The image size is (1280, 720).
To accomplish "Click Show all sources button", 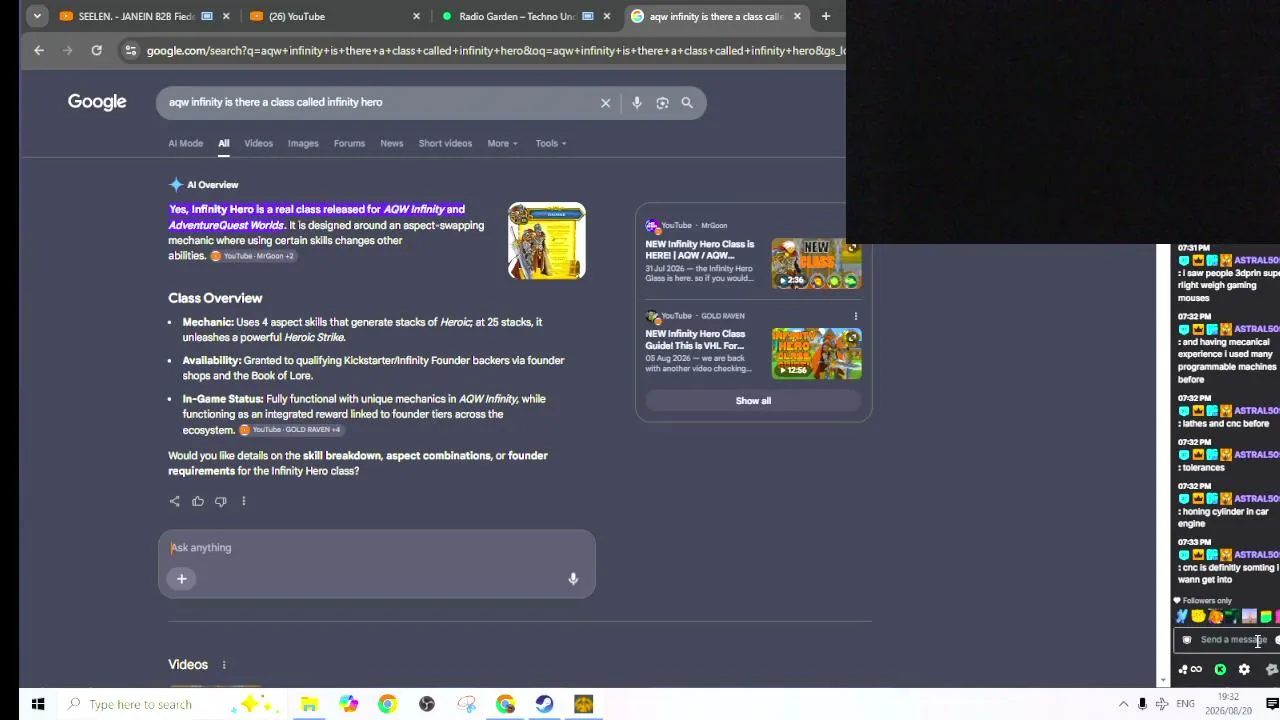I will point(753,401).
